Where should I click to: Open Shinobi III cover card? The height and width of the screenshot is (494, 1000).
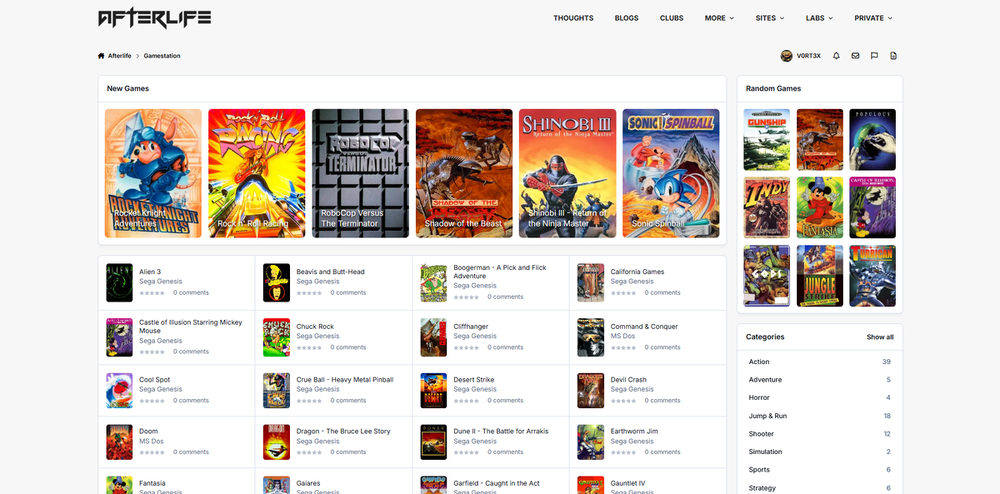pyautogui.click(x=568, y=173)
